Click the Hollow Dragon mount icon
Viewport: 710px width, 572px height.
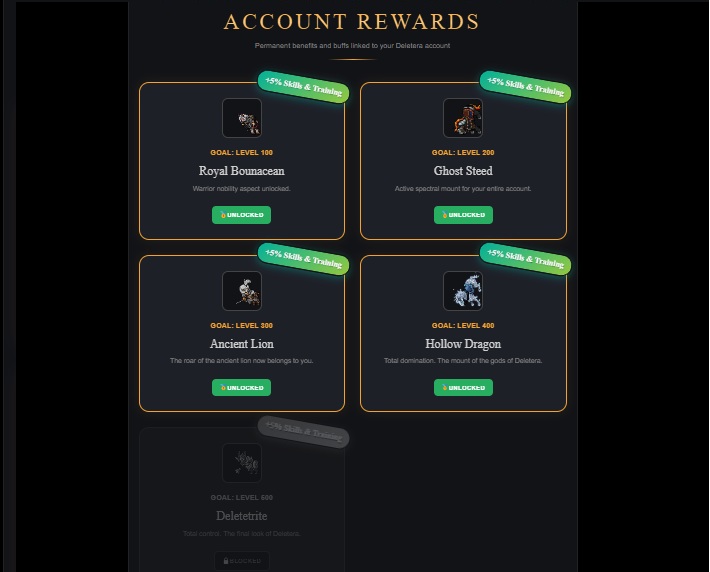point(463,291)
